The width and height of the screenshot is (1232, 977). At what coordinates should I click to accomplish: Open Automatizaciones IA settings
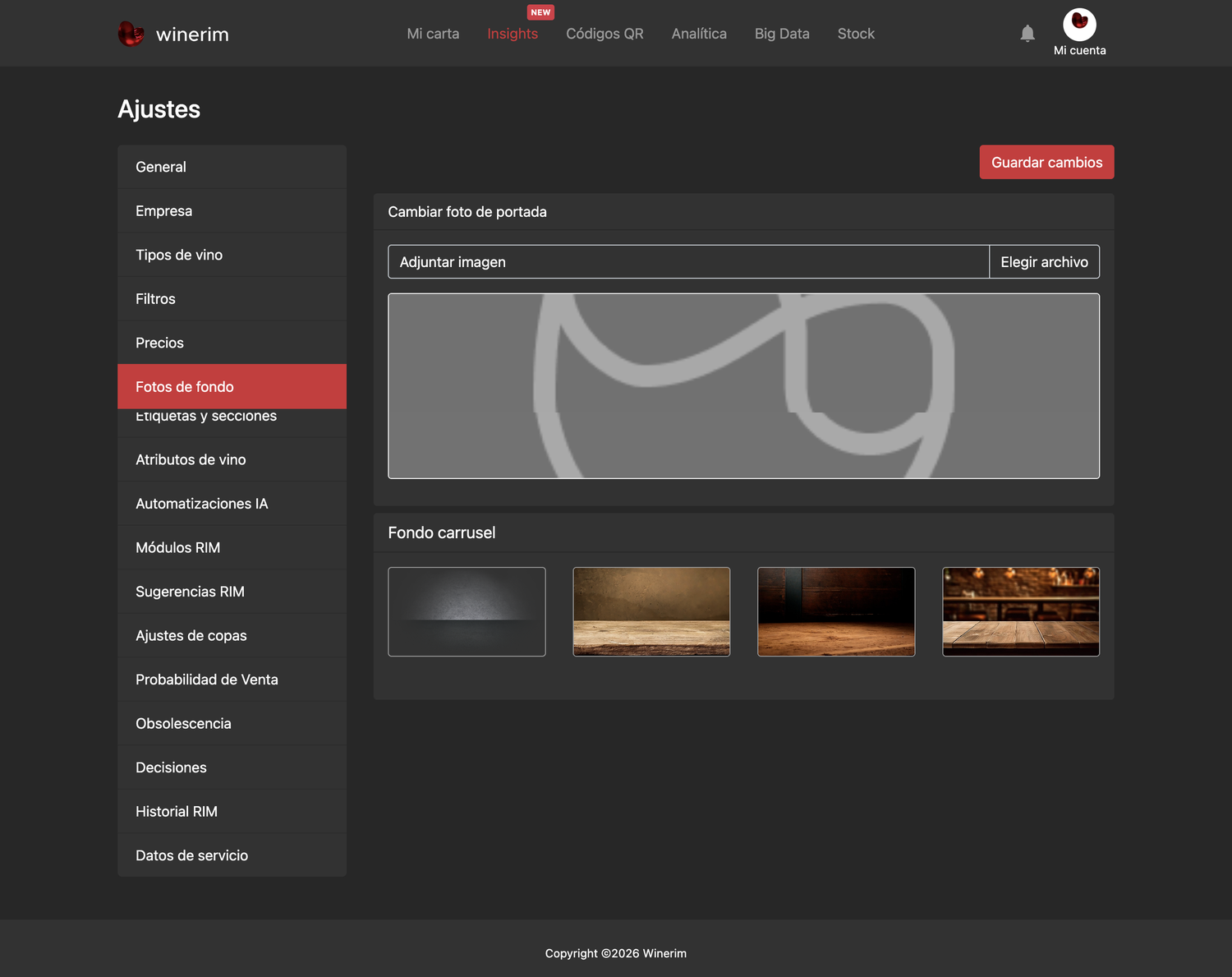(232, 504)
